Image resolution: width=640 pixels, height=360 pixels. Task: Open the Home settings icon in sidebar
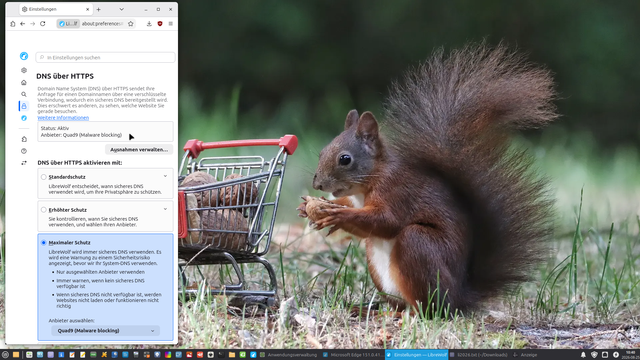tap(24, 82)
